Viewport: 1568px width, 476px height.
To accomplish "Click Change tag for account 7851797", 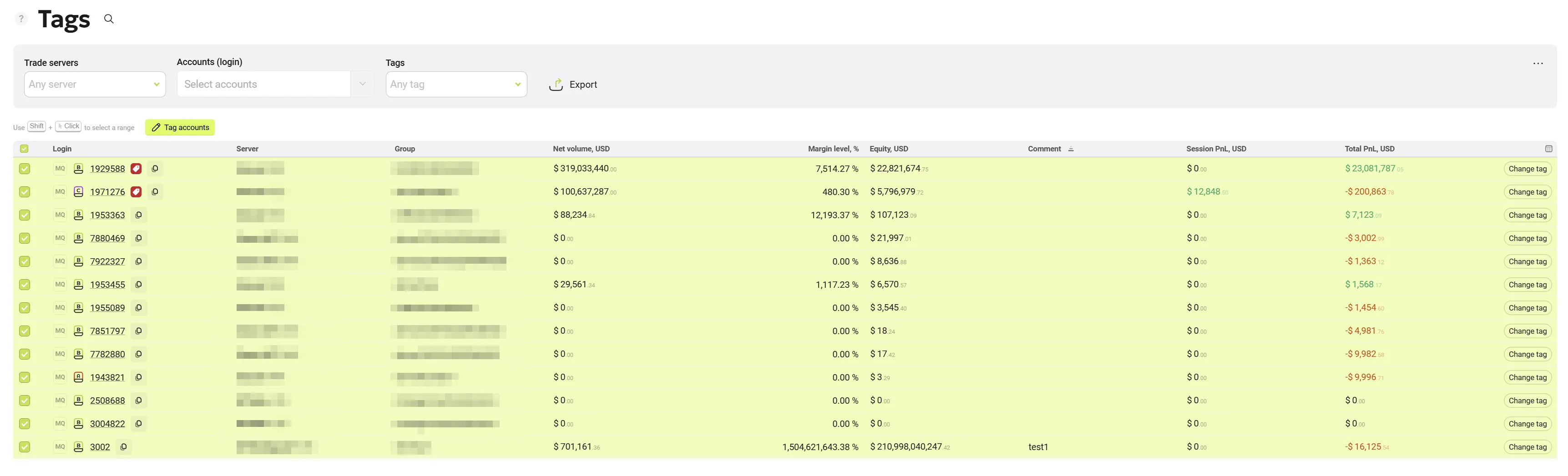I will point(1527,331).
